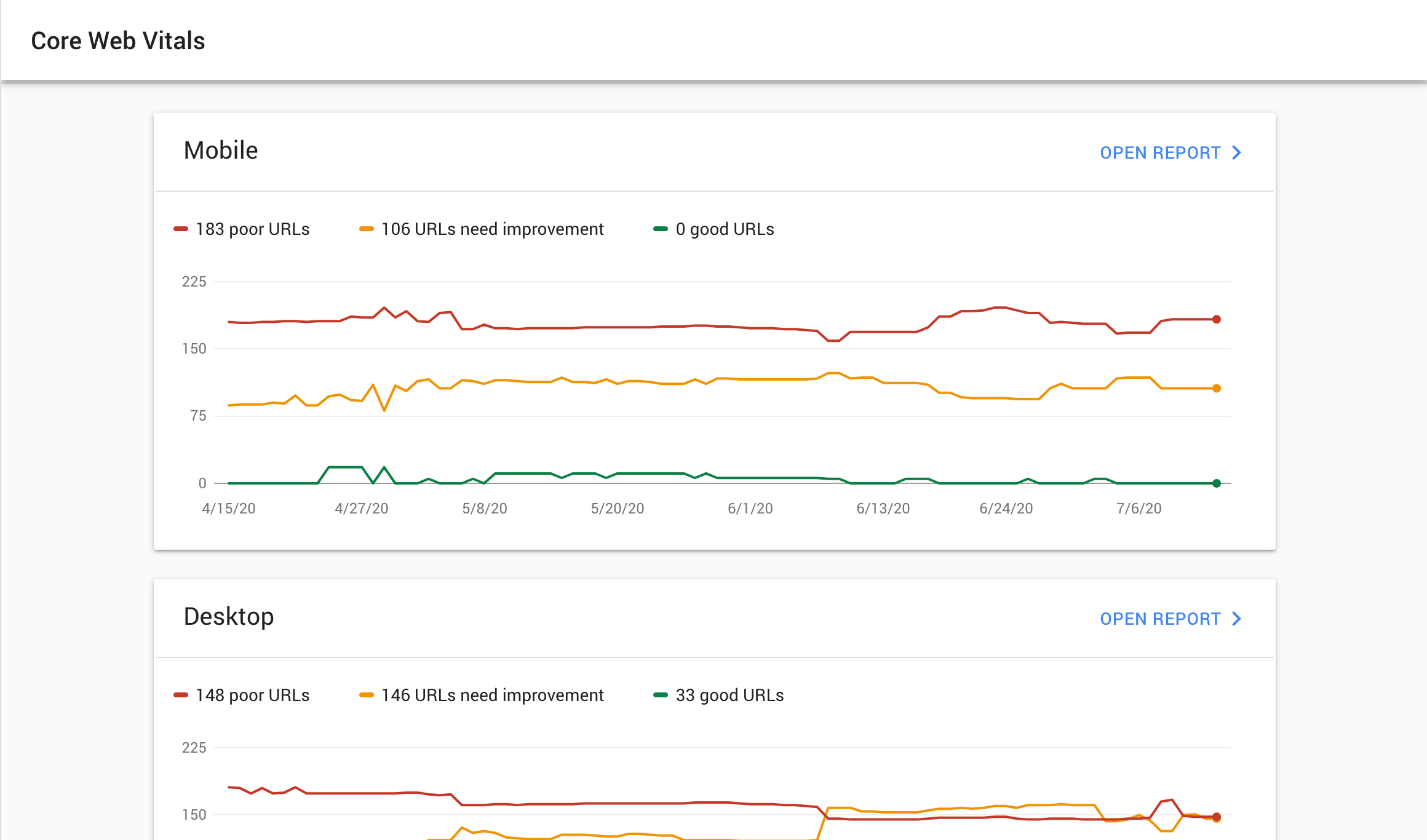Image resolution: width=1427 pixels, height=840 pixels.
Task: Click the Desktop card heading
Action: pyautogui.click(x=229, y=617)
